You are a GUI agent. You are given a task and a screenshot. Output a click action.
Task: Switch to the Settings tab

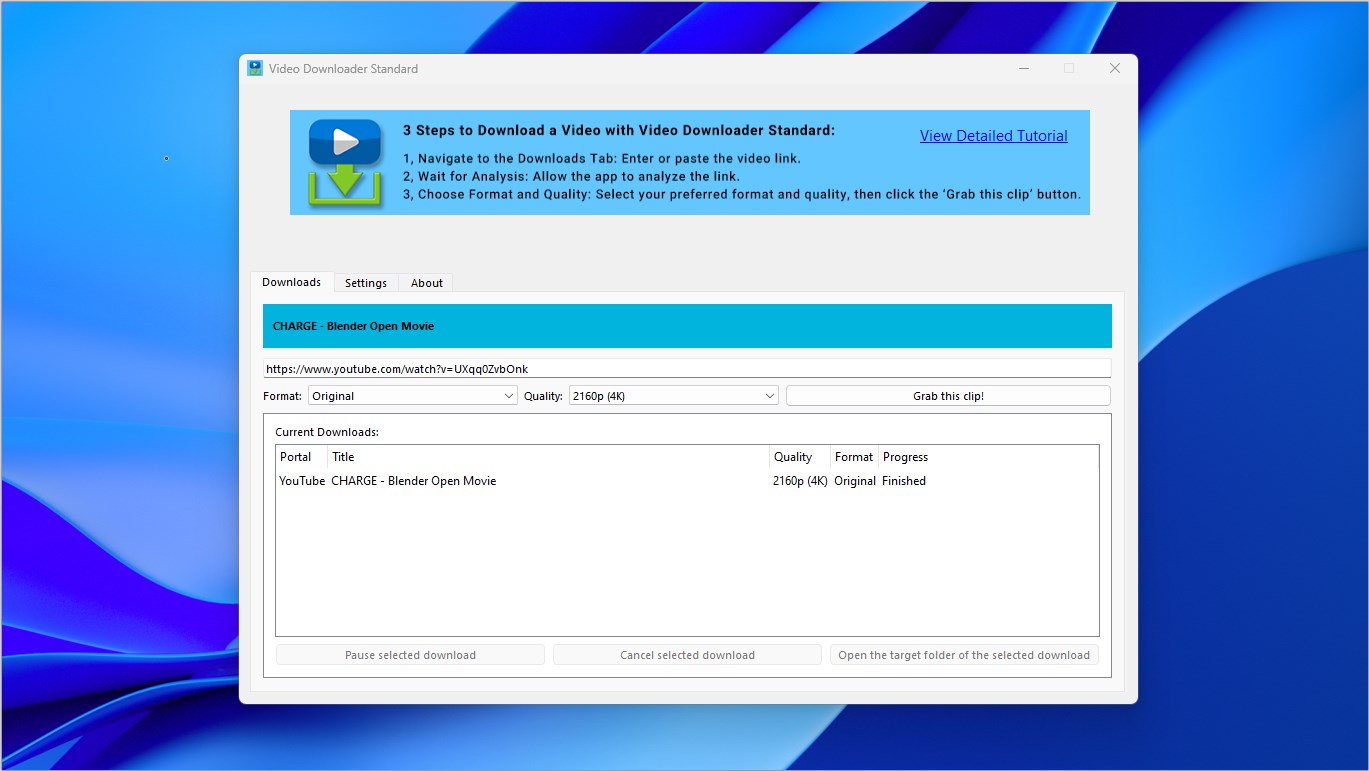tap(365, 283)
